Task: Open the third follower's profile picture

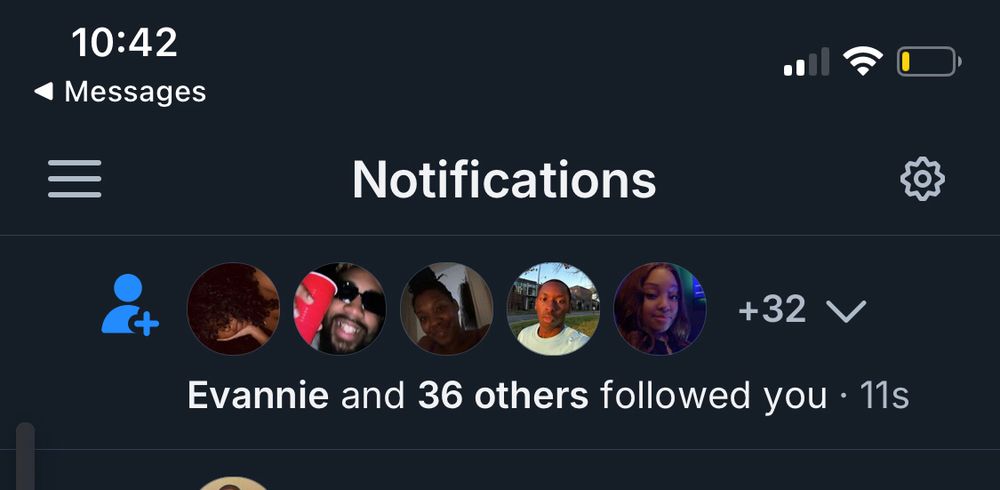Action: (446, 309)
